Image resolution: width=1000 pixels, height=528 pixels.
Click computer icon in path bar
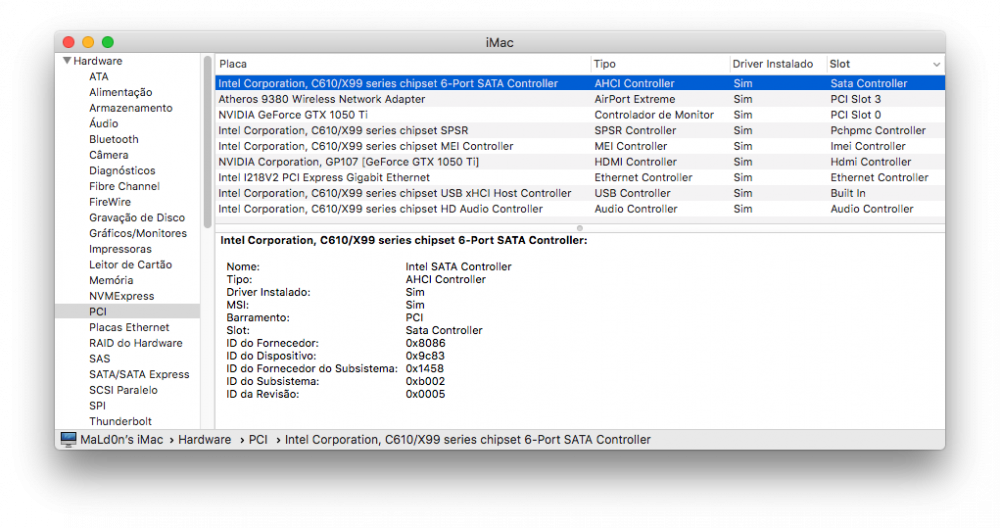(68, 439)
